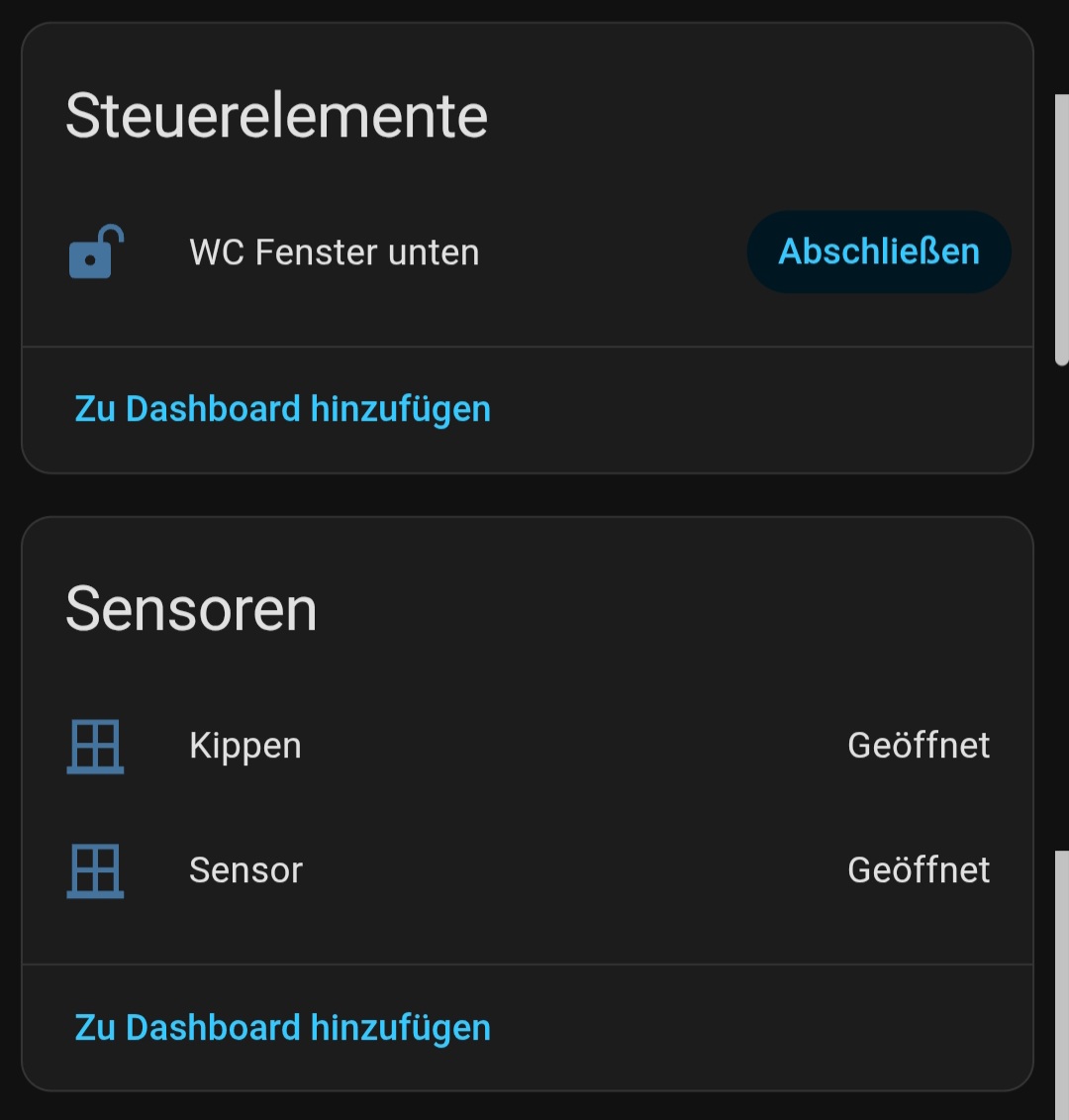Click the Kippen window icon
The height and width of the screenshot is (1120, 1069).
tap(95, 746)
